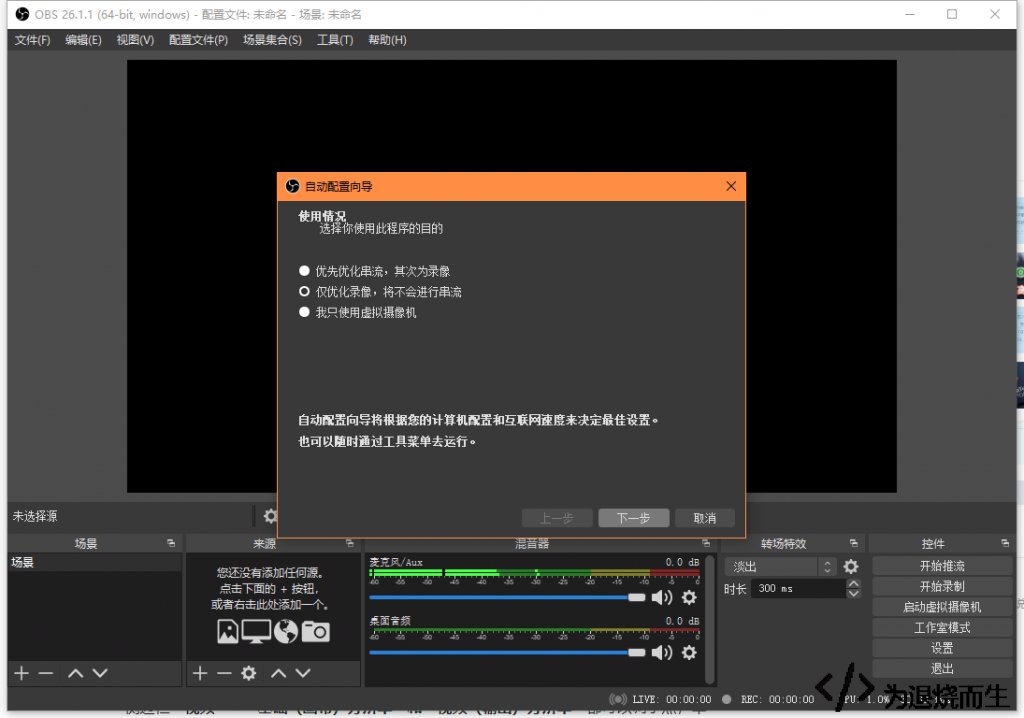Click the 时长 300 ms input field

[799, 589]
